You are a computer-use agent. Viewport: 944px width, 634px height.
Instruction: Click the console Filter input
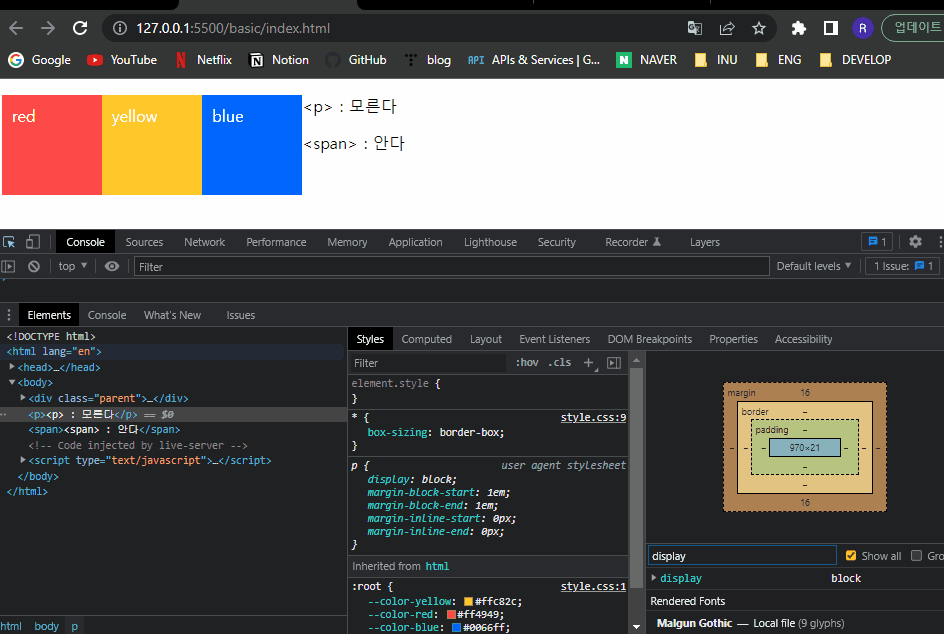pos(452,266)
